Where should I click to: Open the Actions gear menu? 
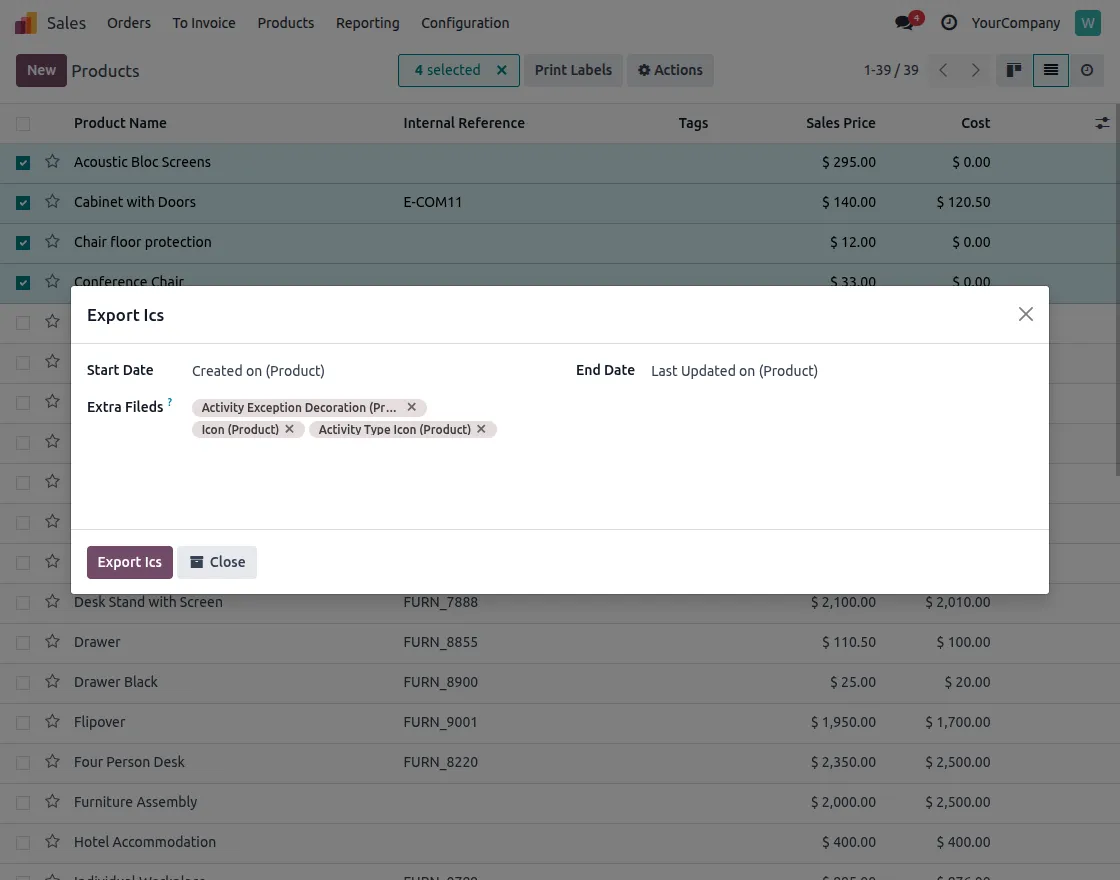(x=670, y=70)
